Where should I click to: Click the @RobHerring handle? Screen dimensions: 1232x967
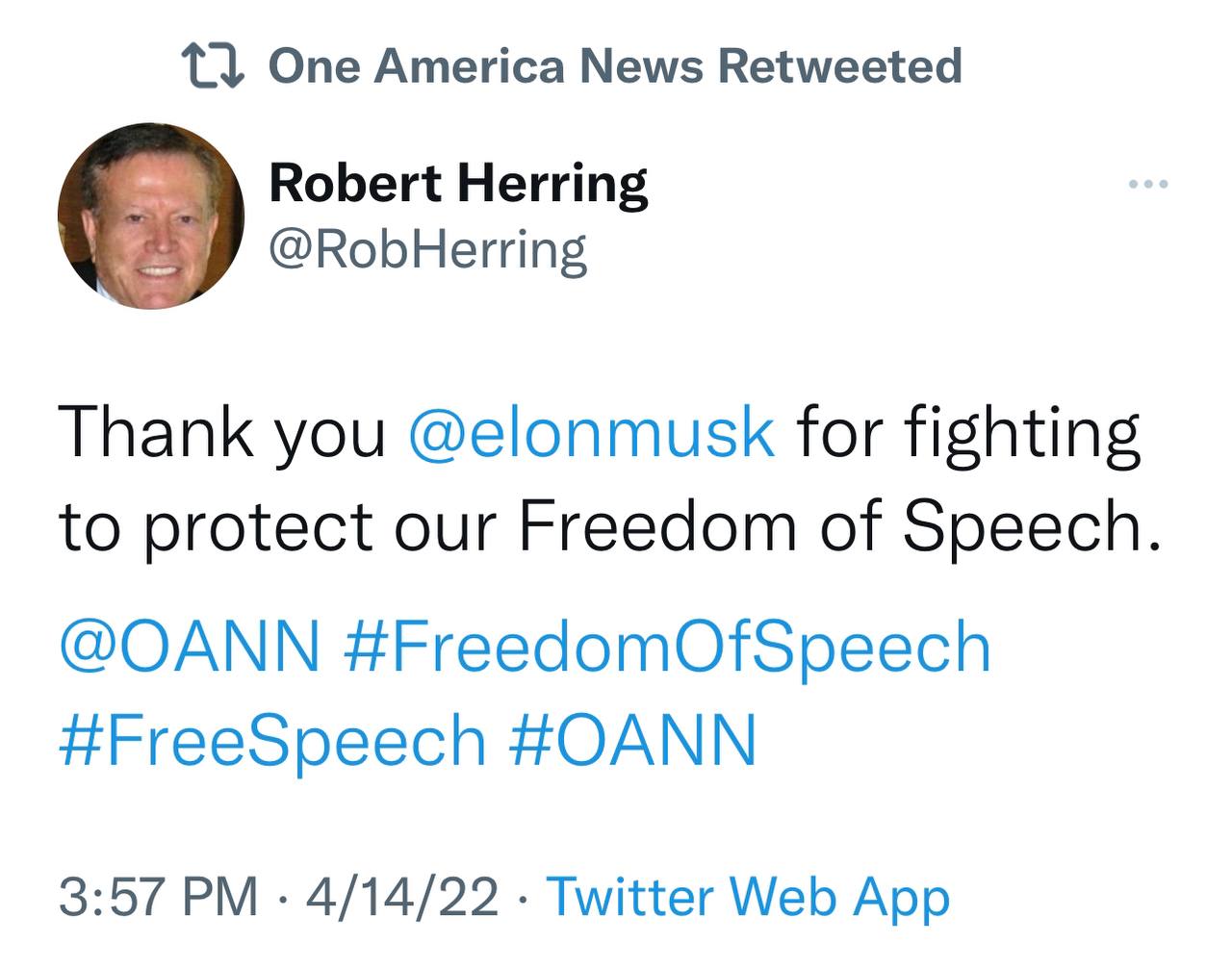pos(427,250)
